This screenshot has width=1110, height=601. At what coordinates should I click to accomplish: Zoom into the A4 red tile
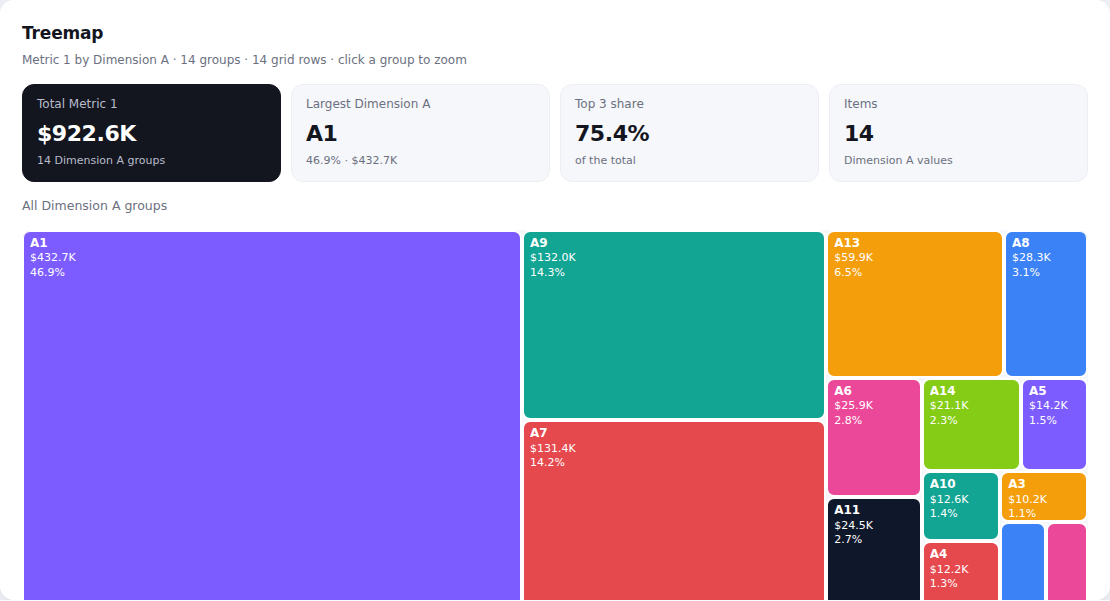tap(961, 572)
